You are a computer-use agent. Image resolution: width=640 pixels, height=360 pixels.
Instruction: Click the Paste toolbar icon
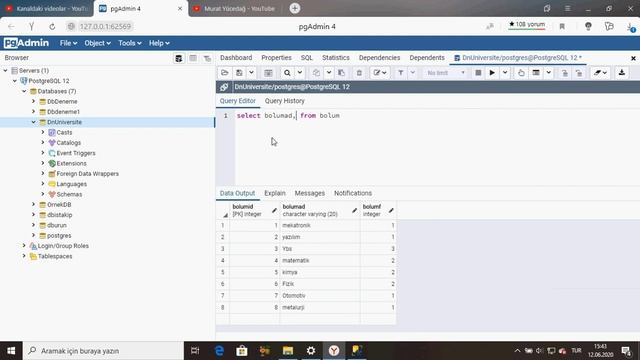coord(341,73)
